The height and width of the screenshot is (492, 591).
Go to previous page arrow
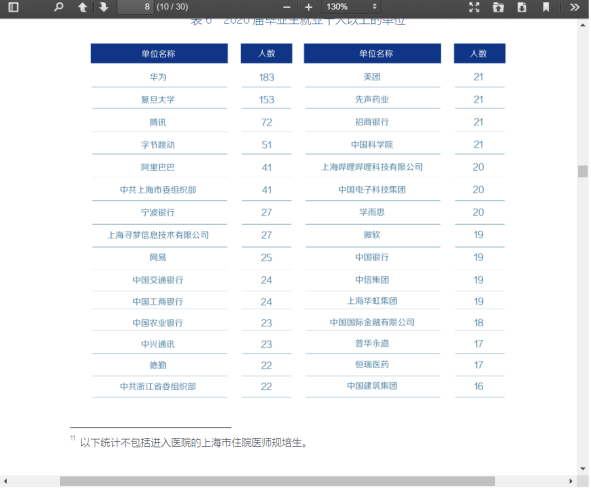[82, 7]
